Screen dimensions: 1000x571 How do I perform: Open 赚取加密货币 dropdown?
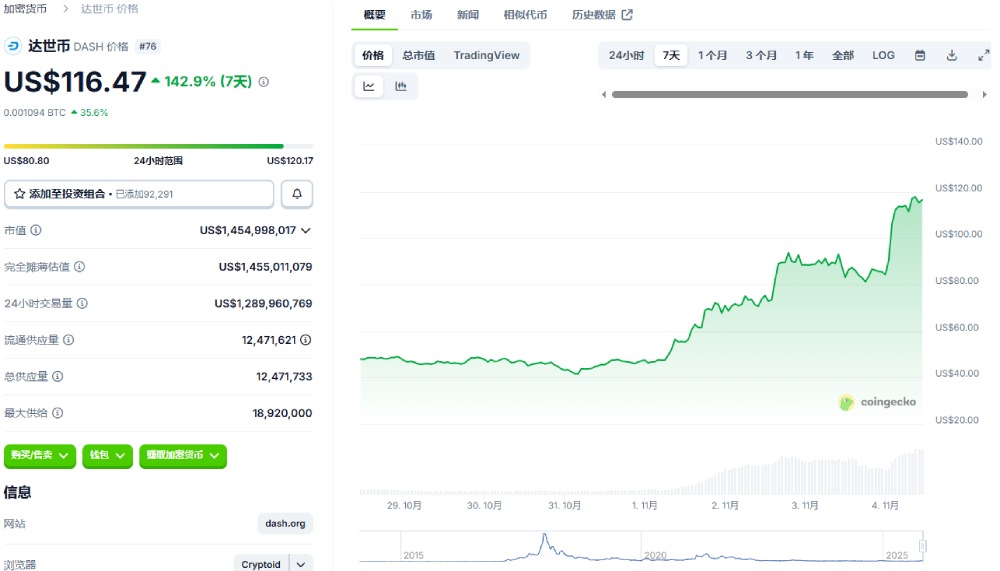[x=183, y=456]
